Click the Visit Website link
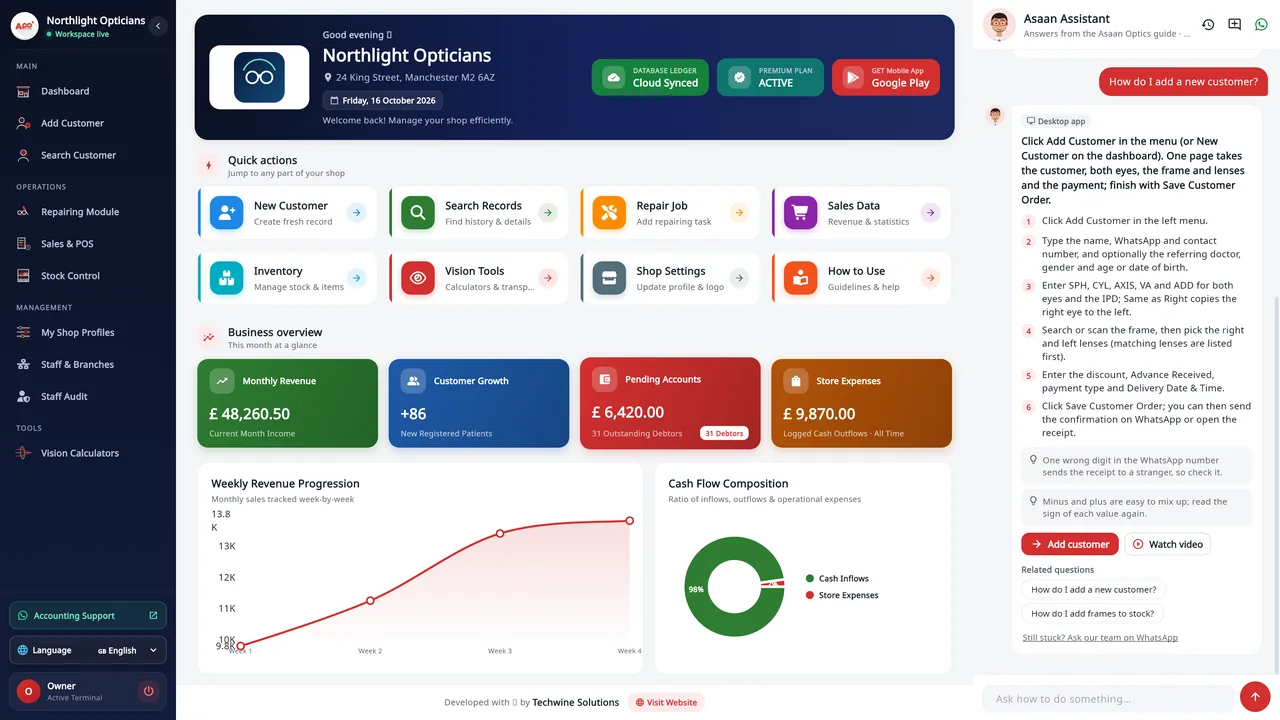1280x720 pixels. tap(666, 703)
